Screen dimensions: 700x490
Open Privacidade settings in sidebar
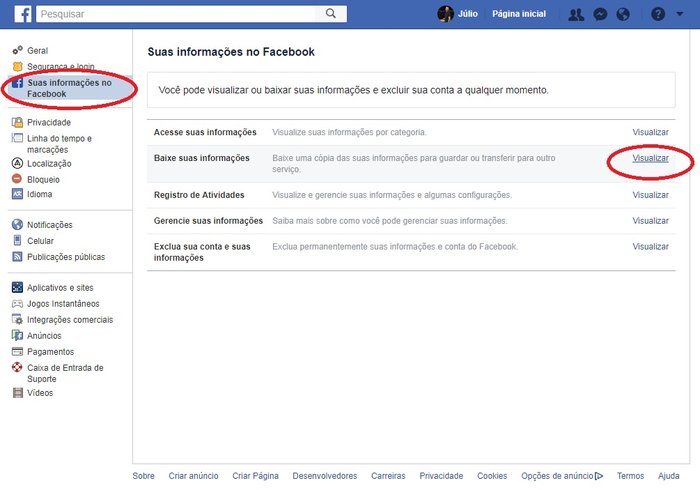tap(49, 122)
